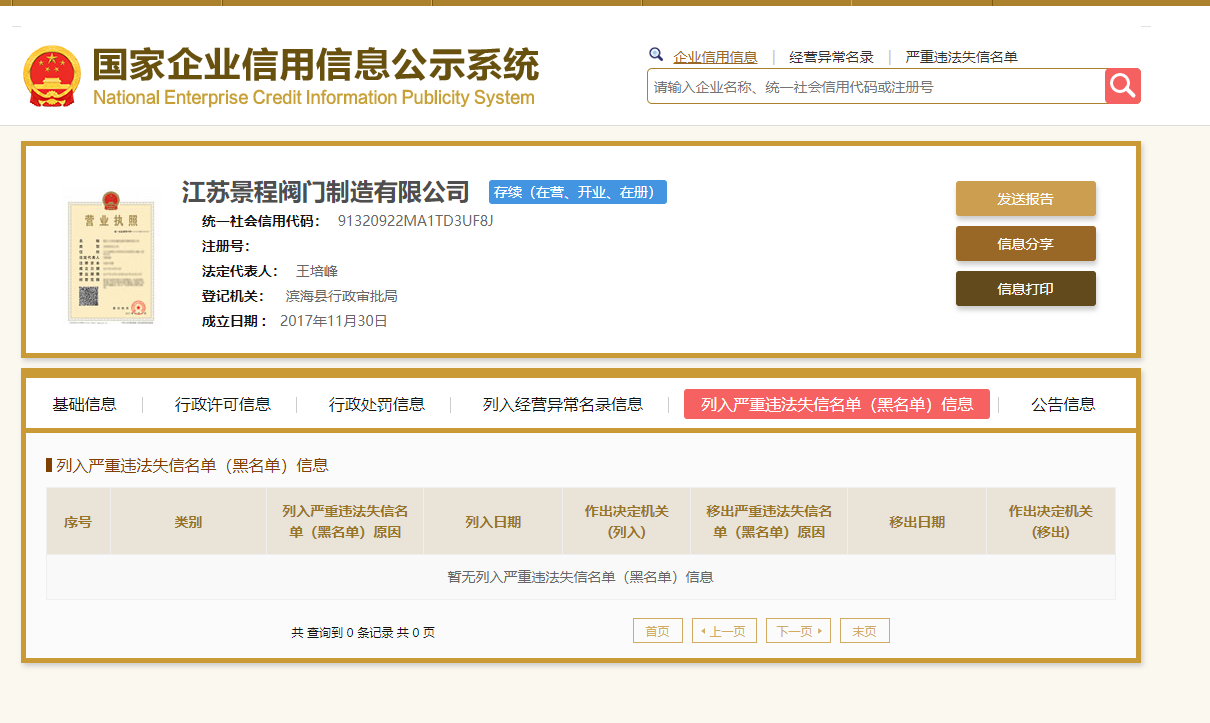Click the 移出日期 column header

[x=917, y=521]
